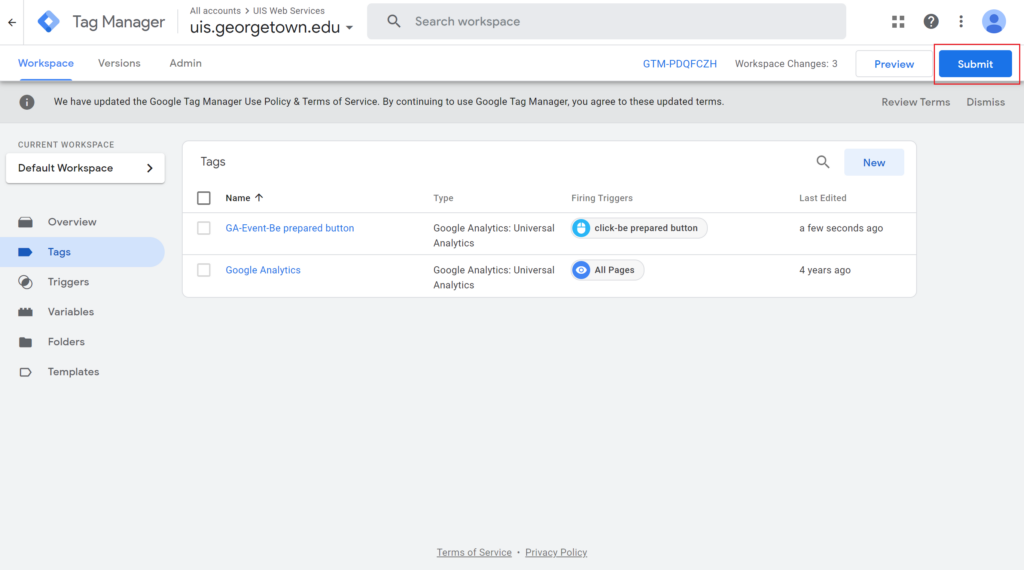The height and width of the screenshot is (570, 1024).
Task: Dismiss the policy update banner
Action: click(x=985, y=102)
